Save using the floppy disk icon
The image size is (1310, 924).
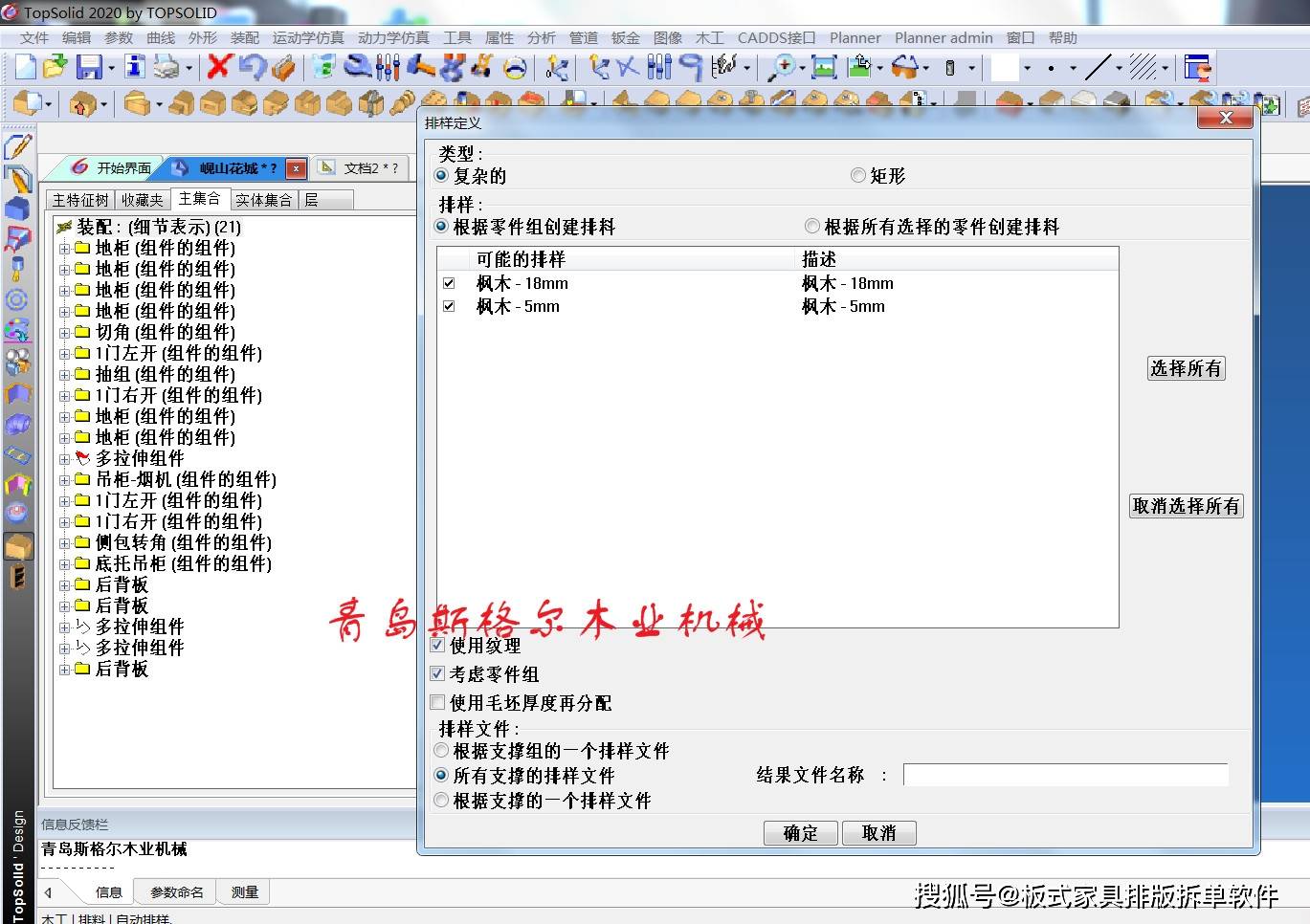point(89,67)
